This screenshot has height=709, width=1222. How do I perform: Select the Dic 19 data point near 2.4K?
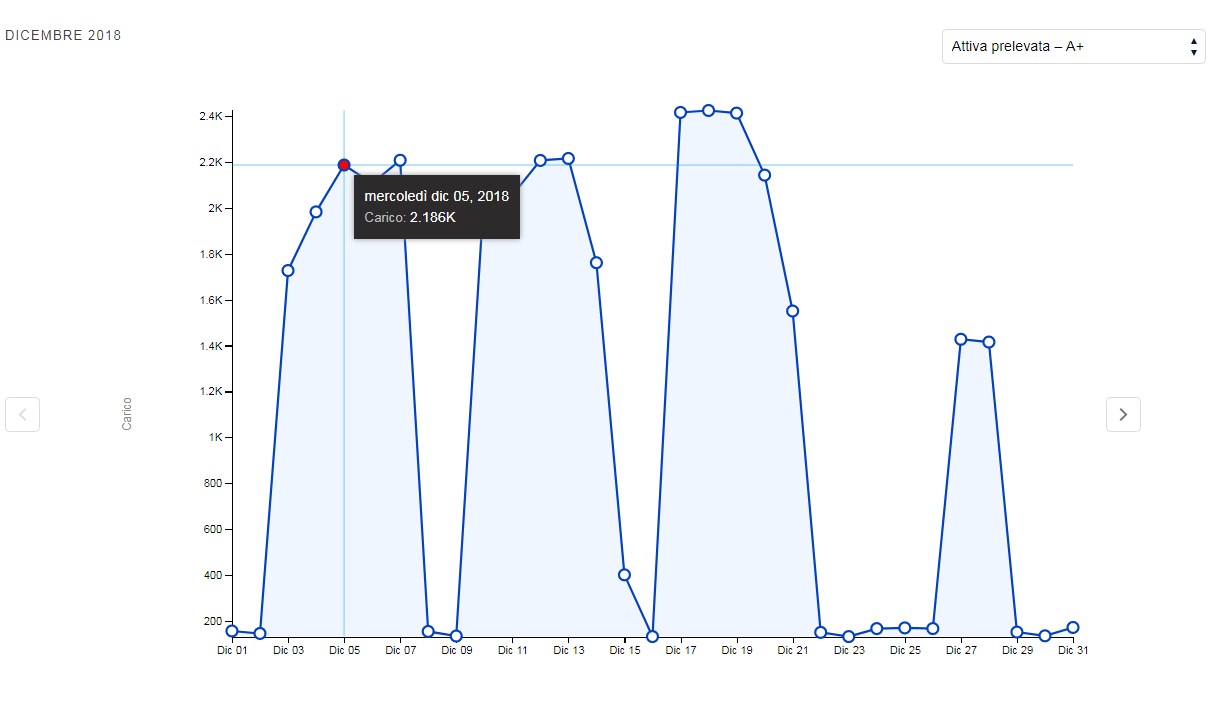tap(736, 113)
